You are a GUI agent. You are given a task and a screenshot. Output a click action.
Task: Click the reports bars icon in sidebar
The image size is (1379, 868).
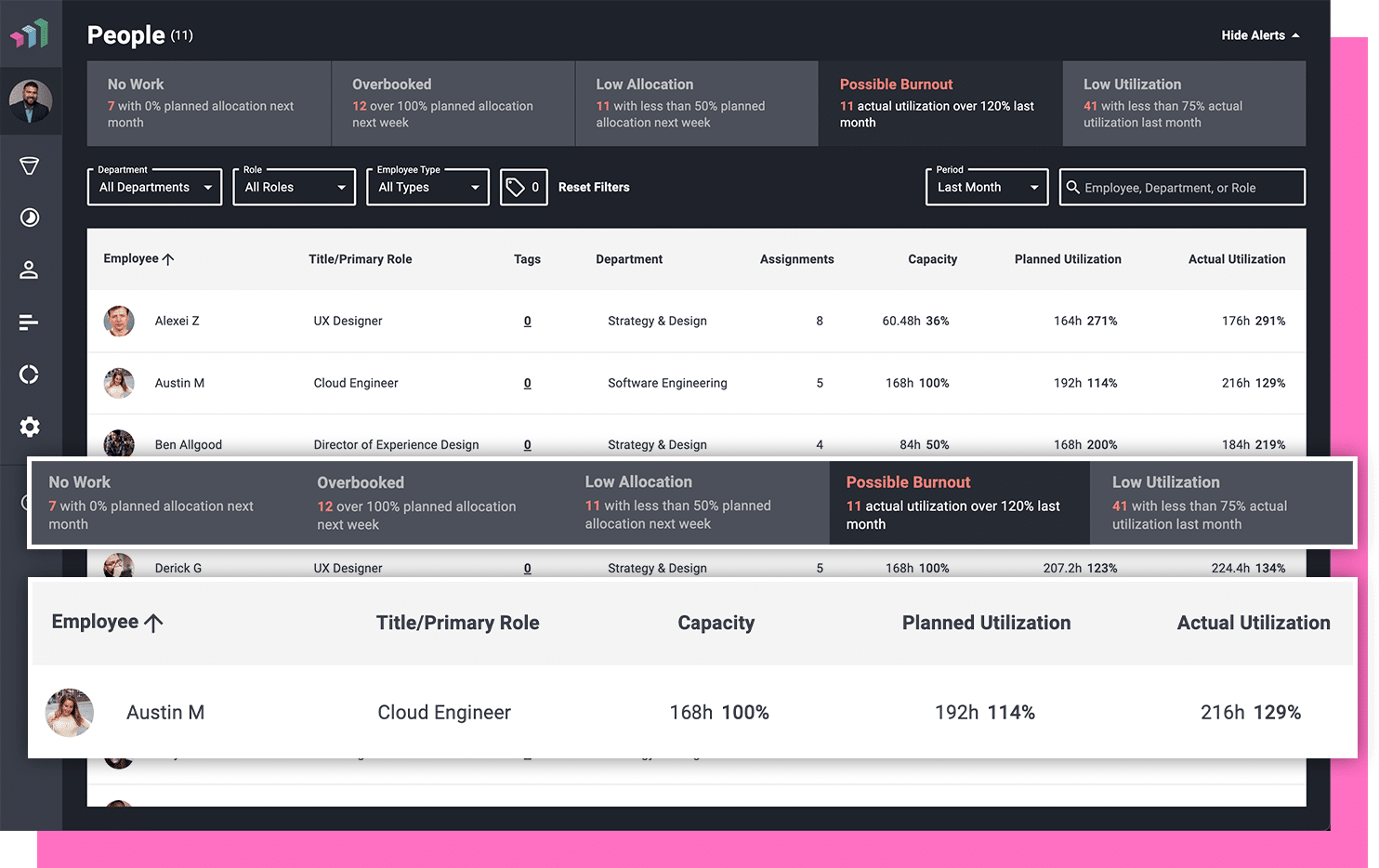(29, 322)
